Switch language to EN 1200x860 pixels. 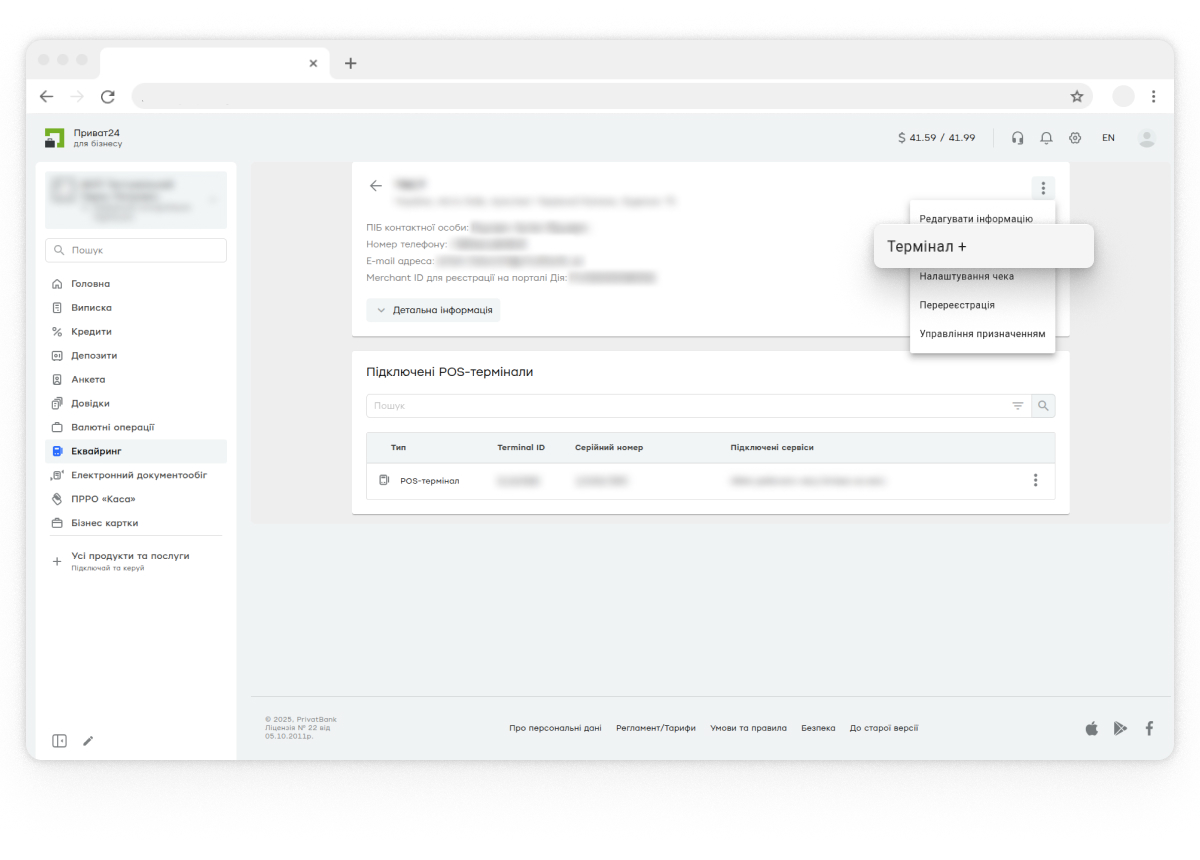[x=1108, y=138]
